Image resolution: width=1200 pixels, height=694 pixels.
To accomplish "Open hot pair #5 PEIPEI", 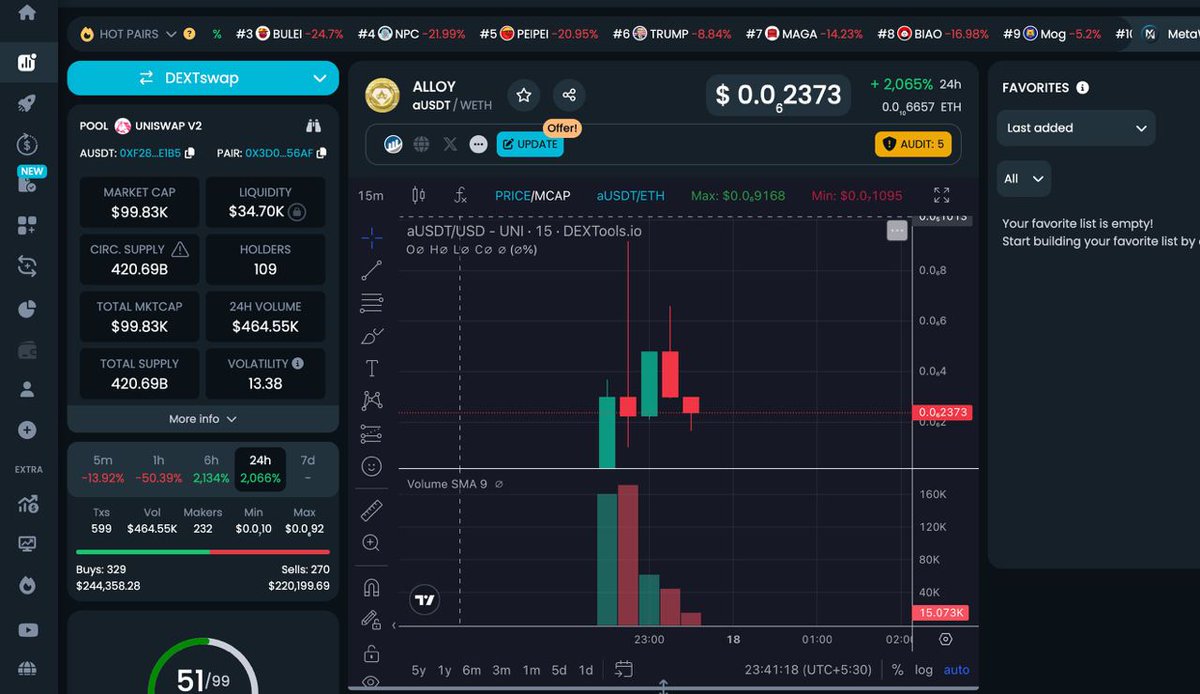I will tap(538, 34).
